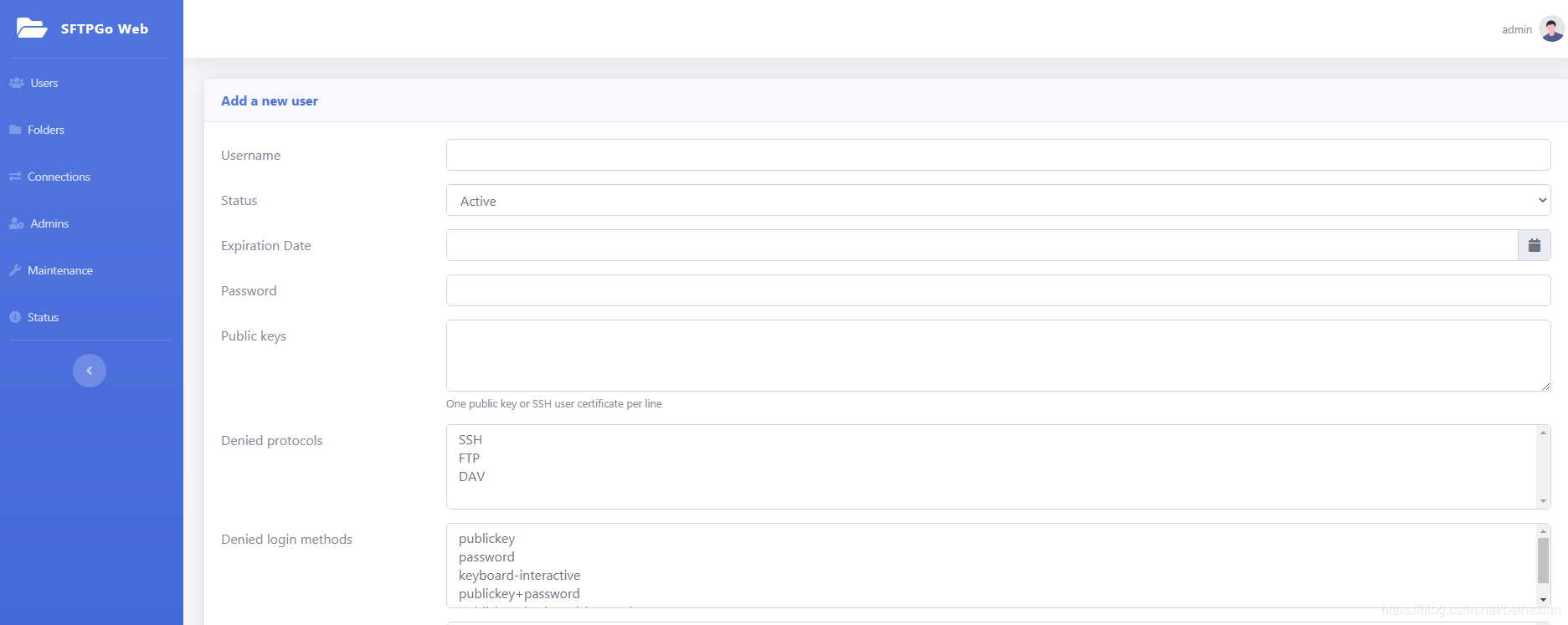Click the Expiration Date field label

(x=265, y=245)
